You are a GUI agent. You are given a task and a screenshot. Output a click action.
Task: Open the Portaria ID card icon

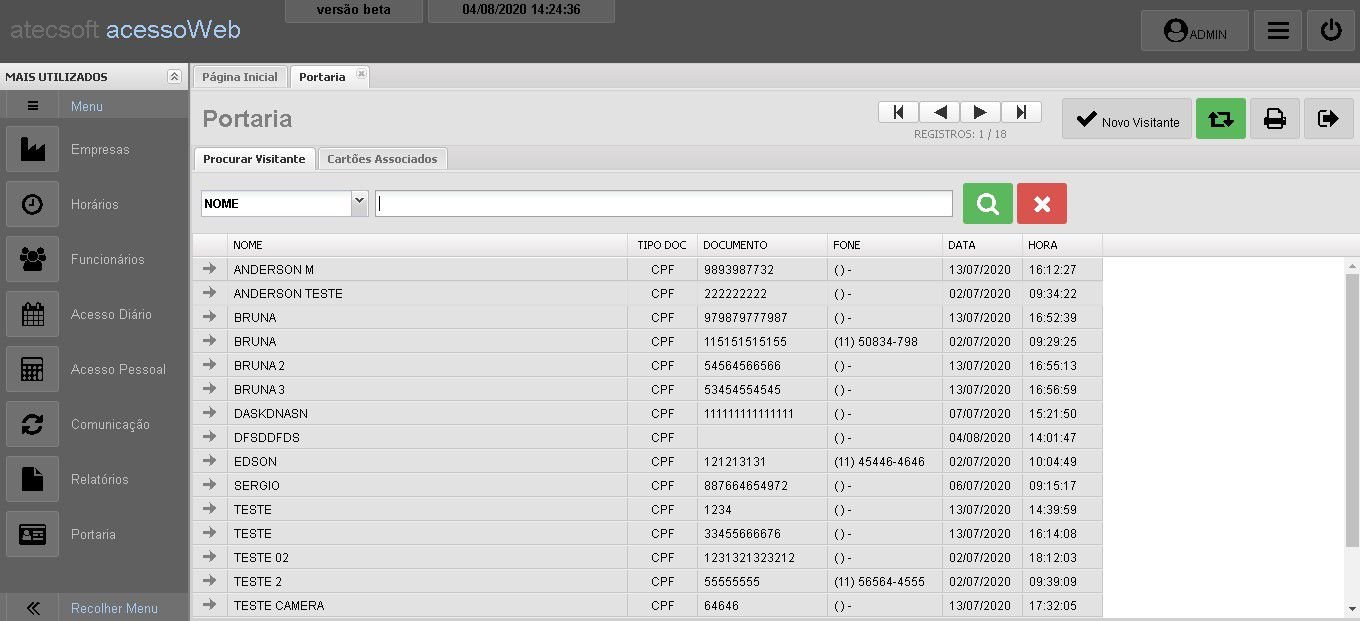point(33,535)
